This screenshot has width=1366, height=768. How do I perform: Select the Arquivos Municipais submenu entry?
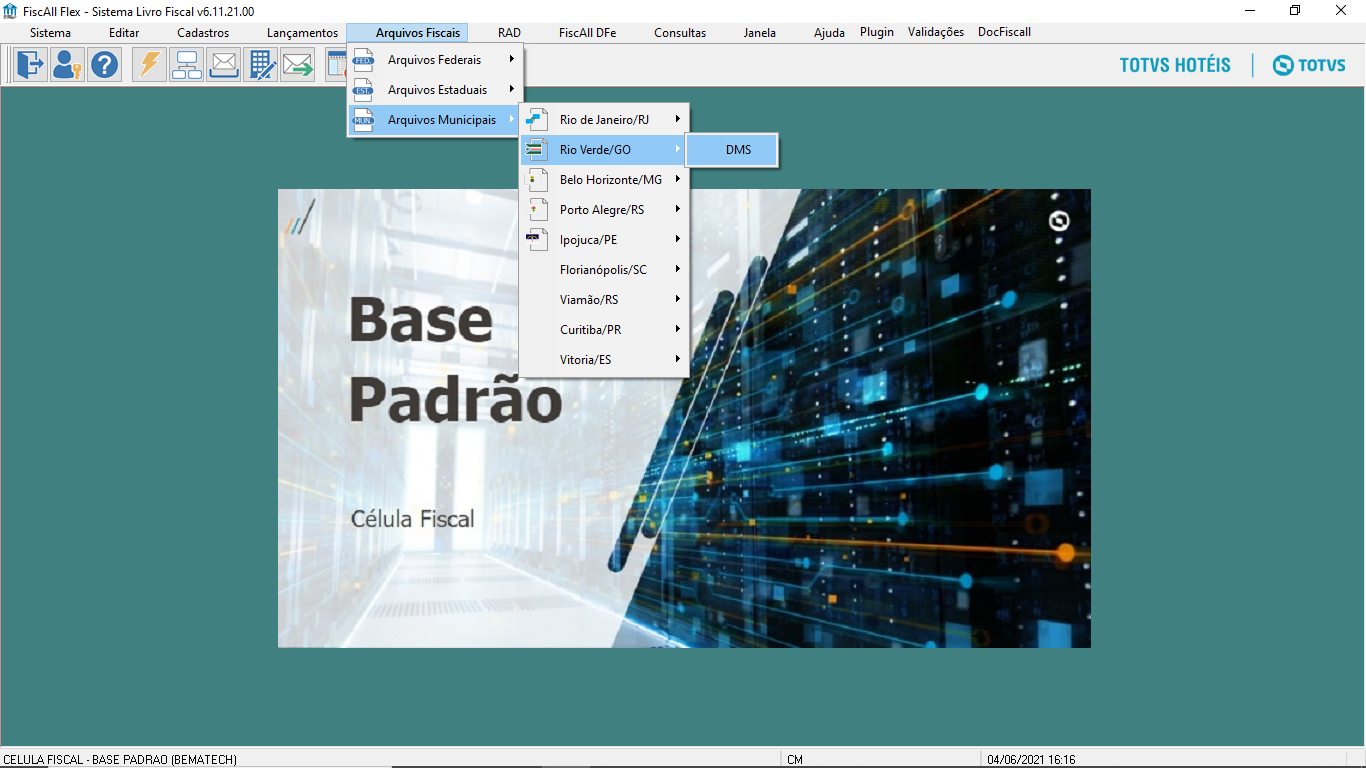pos(434,120)
